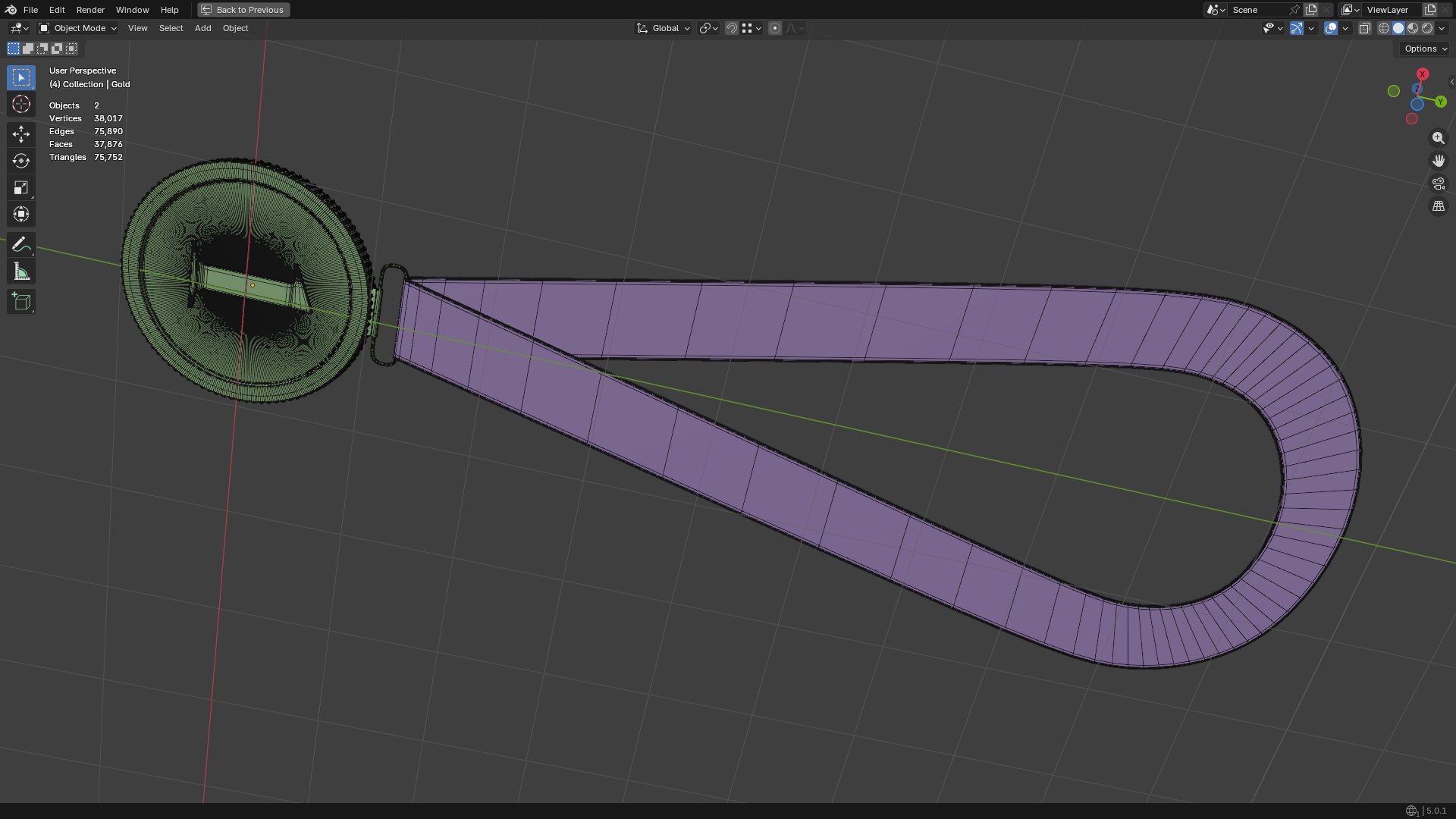This screenshot has height=819, width=1456.
Task: Toggle X-ray view
Action: coord(1364,28)
